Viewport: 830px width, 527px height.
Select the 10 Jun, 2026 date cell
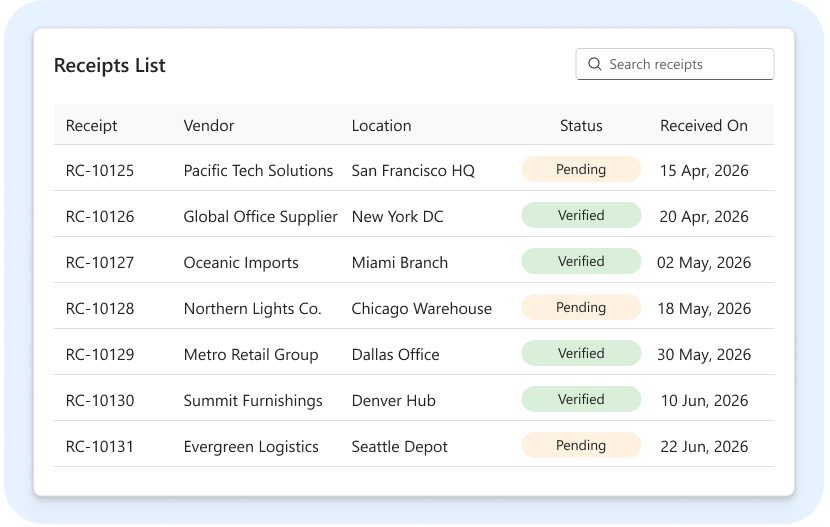click(x=704, y=401)
